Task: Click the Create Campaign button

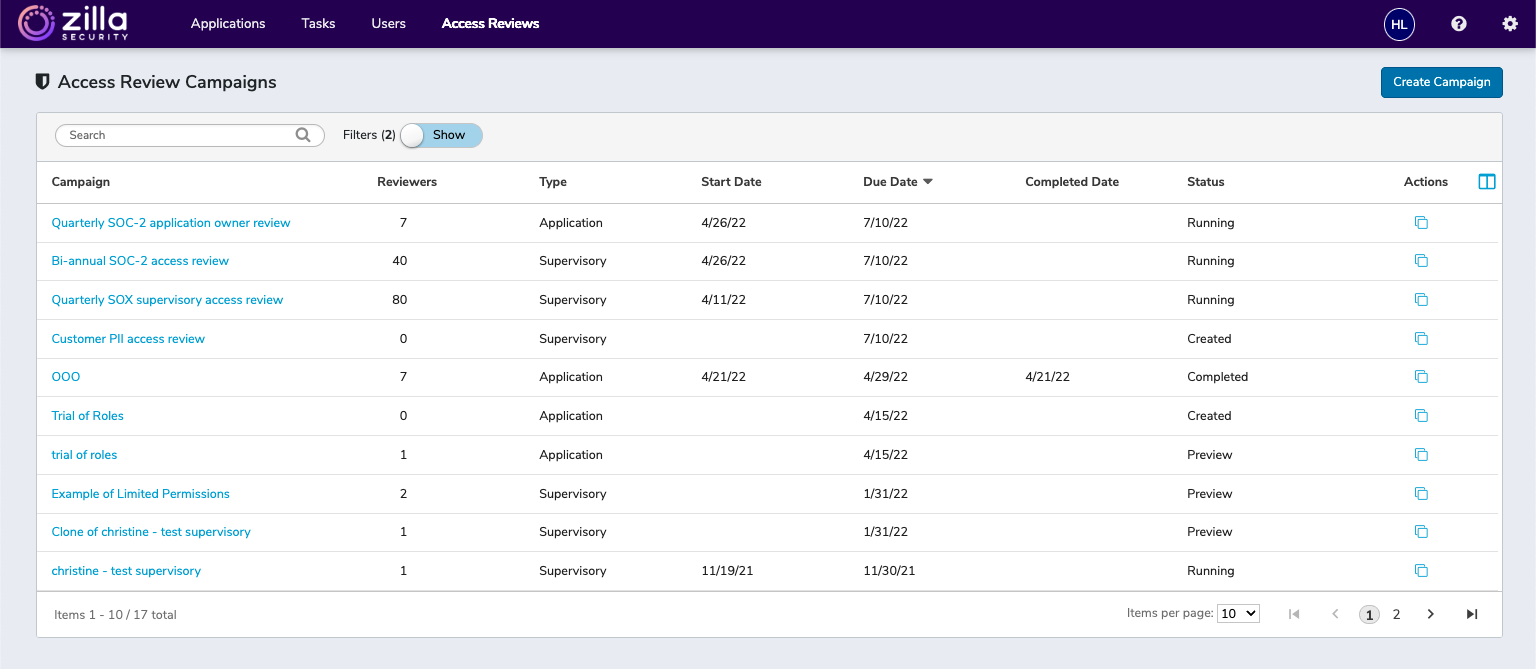Action: click(x=1441, y=82)
